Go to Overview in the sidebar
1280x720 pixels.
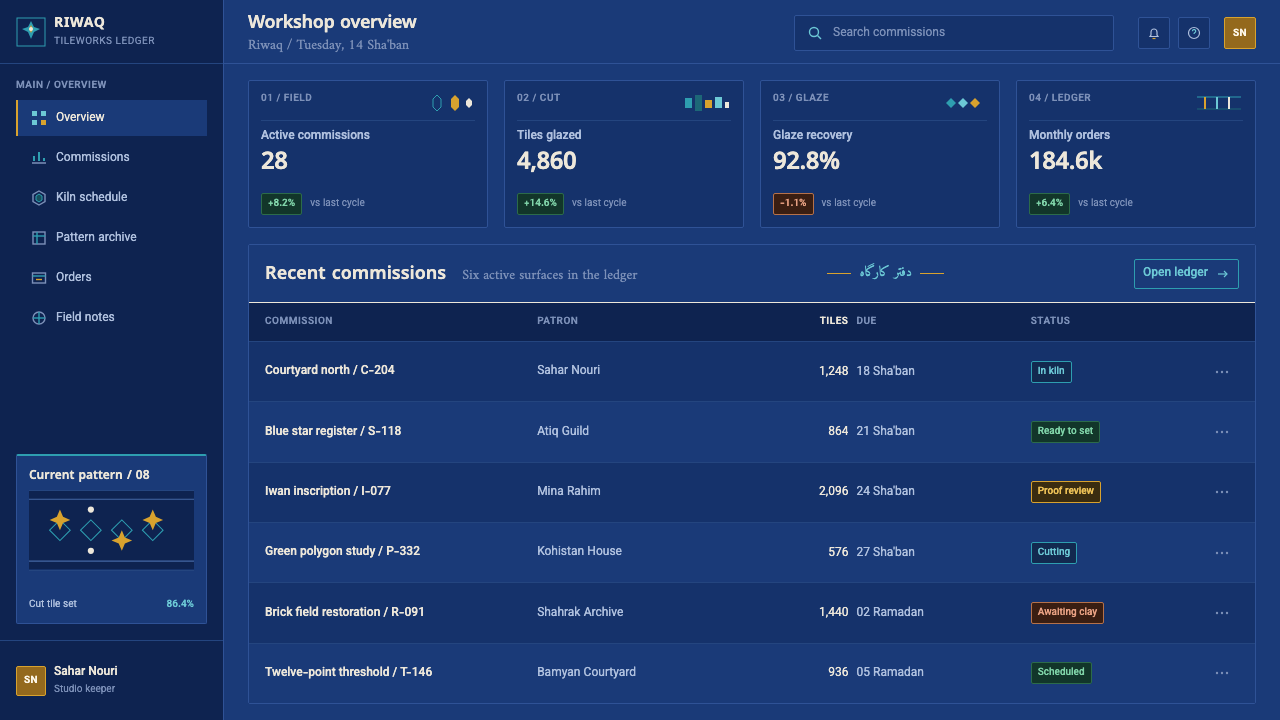[112, 118]
